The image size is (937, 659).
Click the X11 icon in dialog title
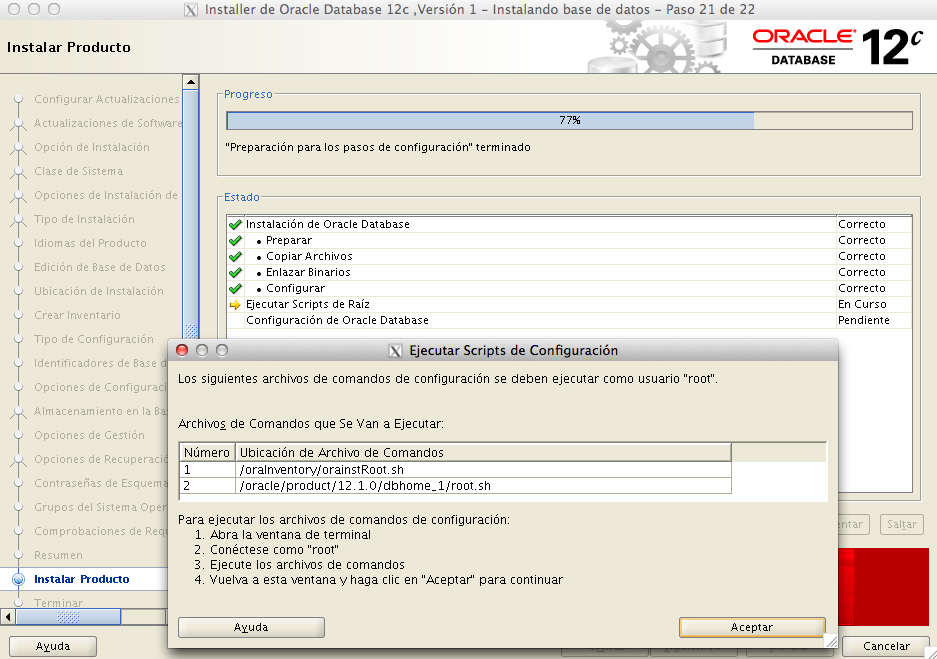coord(395,351)
